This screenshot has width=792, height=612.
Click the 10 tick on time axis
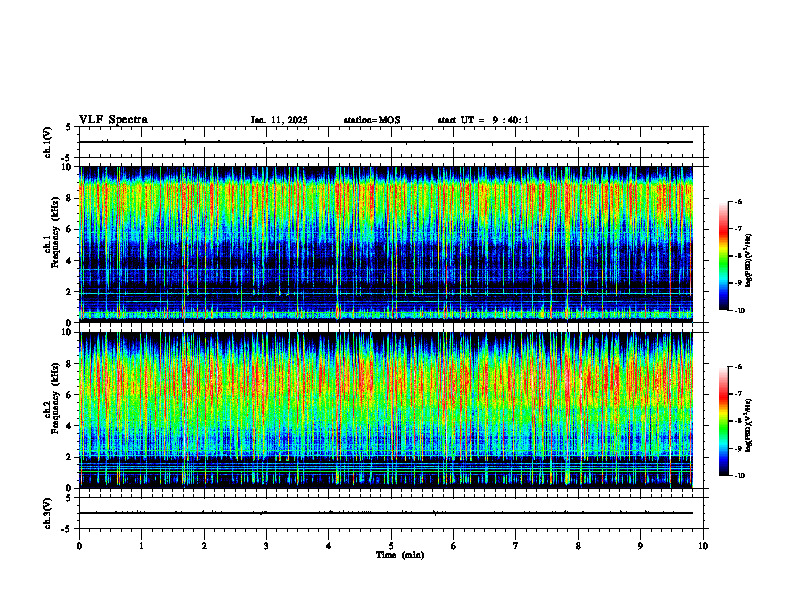pos(703,546)
